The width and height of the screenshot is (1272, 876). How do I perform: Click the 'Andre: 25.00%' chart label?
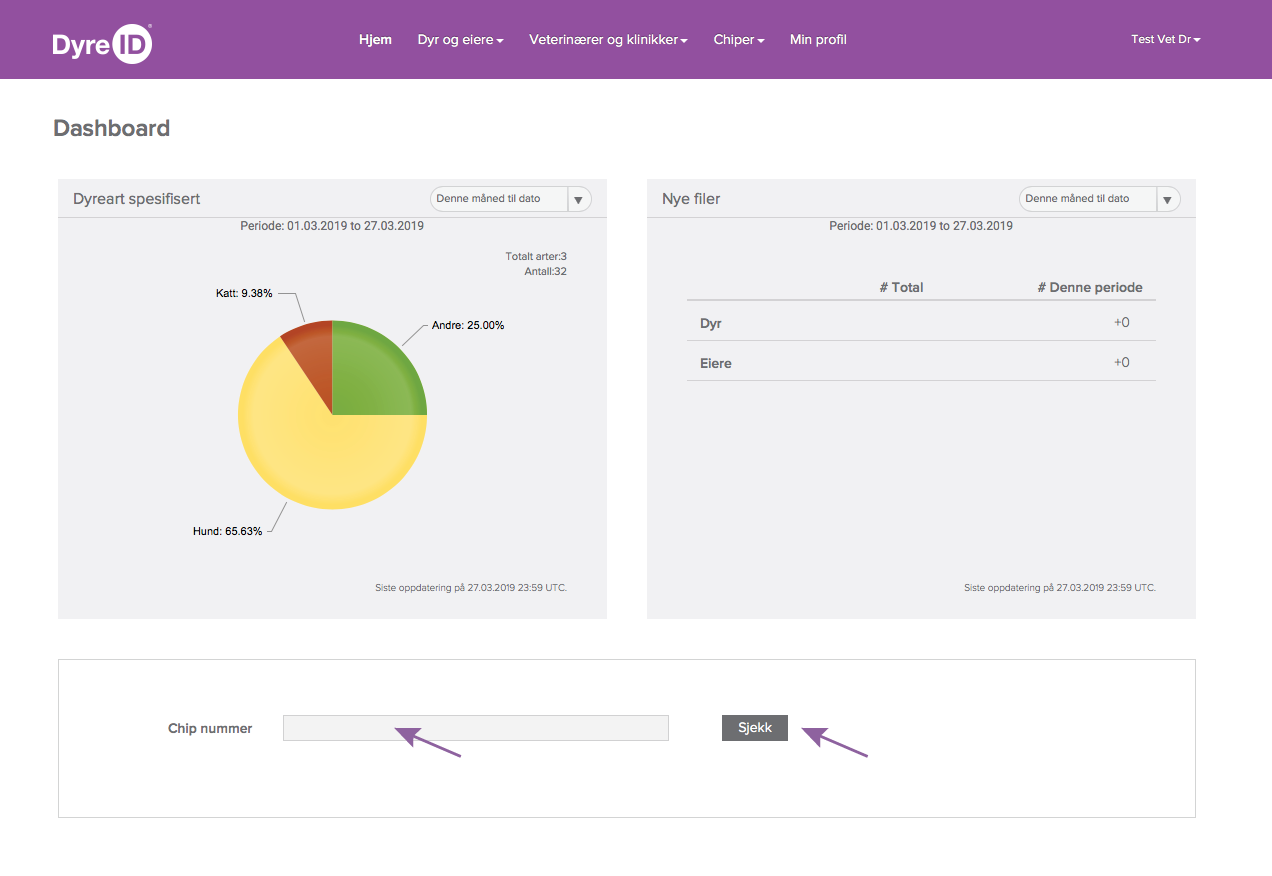click(468, 325)
